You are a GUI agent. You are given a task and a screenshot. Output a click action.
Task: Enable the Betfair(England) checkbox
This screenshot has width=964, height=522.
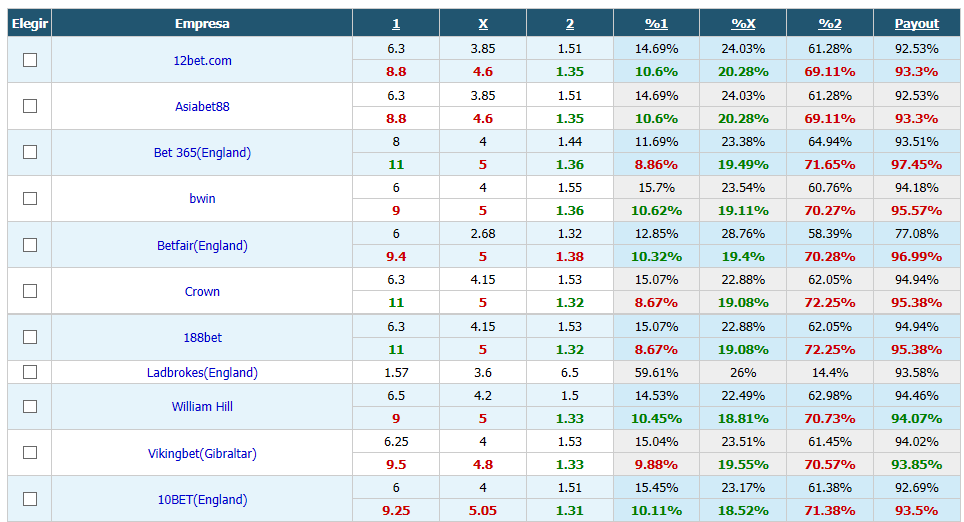pos(30,245)
